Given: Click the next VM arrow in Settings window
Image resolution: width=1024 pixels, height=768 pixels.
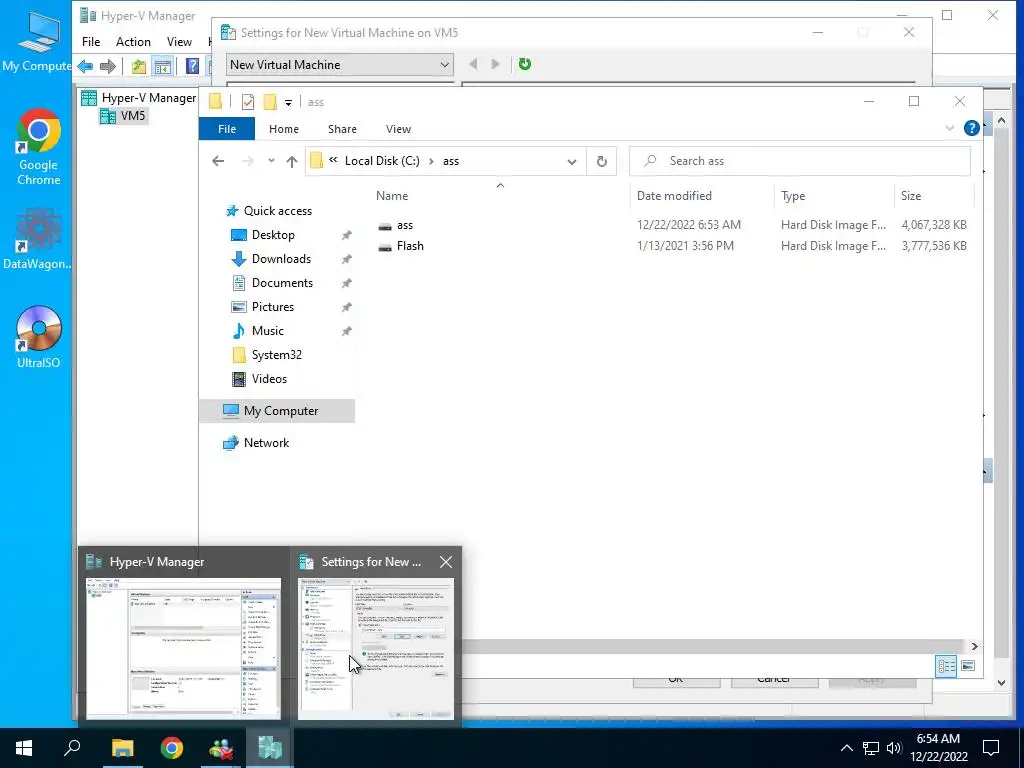Looking at the screenshot, I should coord(495,64).
